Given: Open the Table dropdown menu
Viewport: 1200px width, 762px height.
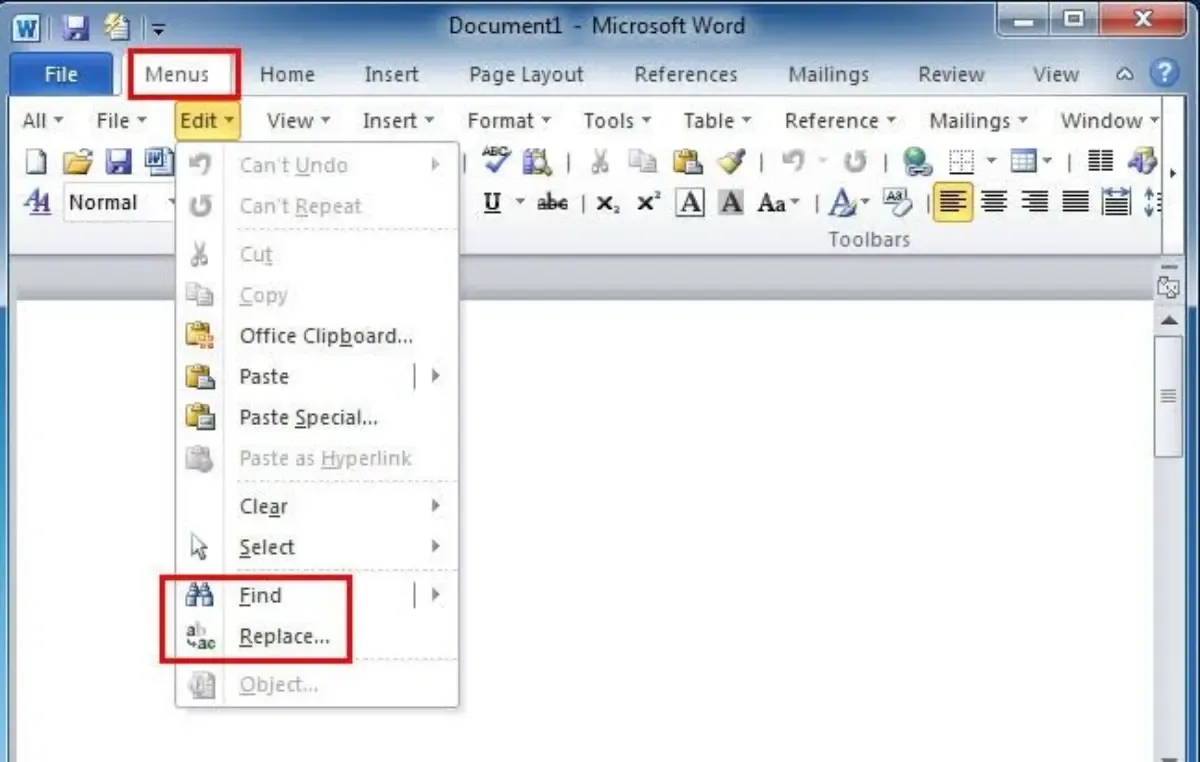Looking at the screenshot, I should [x=718, y=121].
